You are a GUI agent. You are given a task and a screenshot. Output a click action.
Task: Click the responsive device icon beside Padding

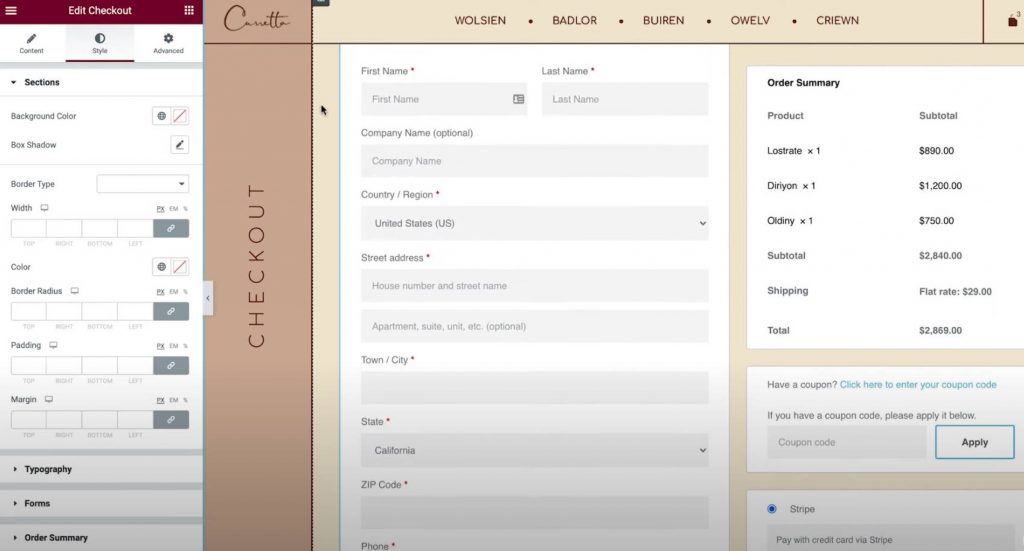(53, 345)
